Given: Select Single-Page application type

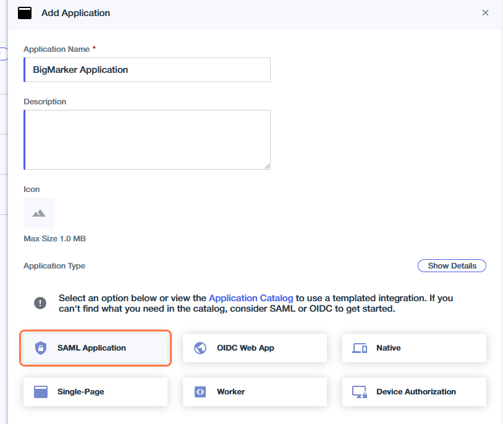Looking at the screenshot, I should [x=95, y=392].
